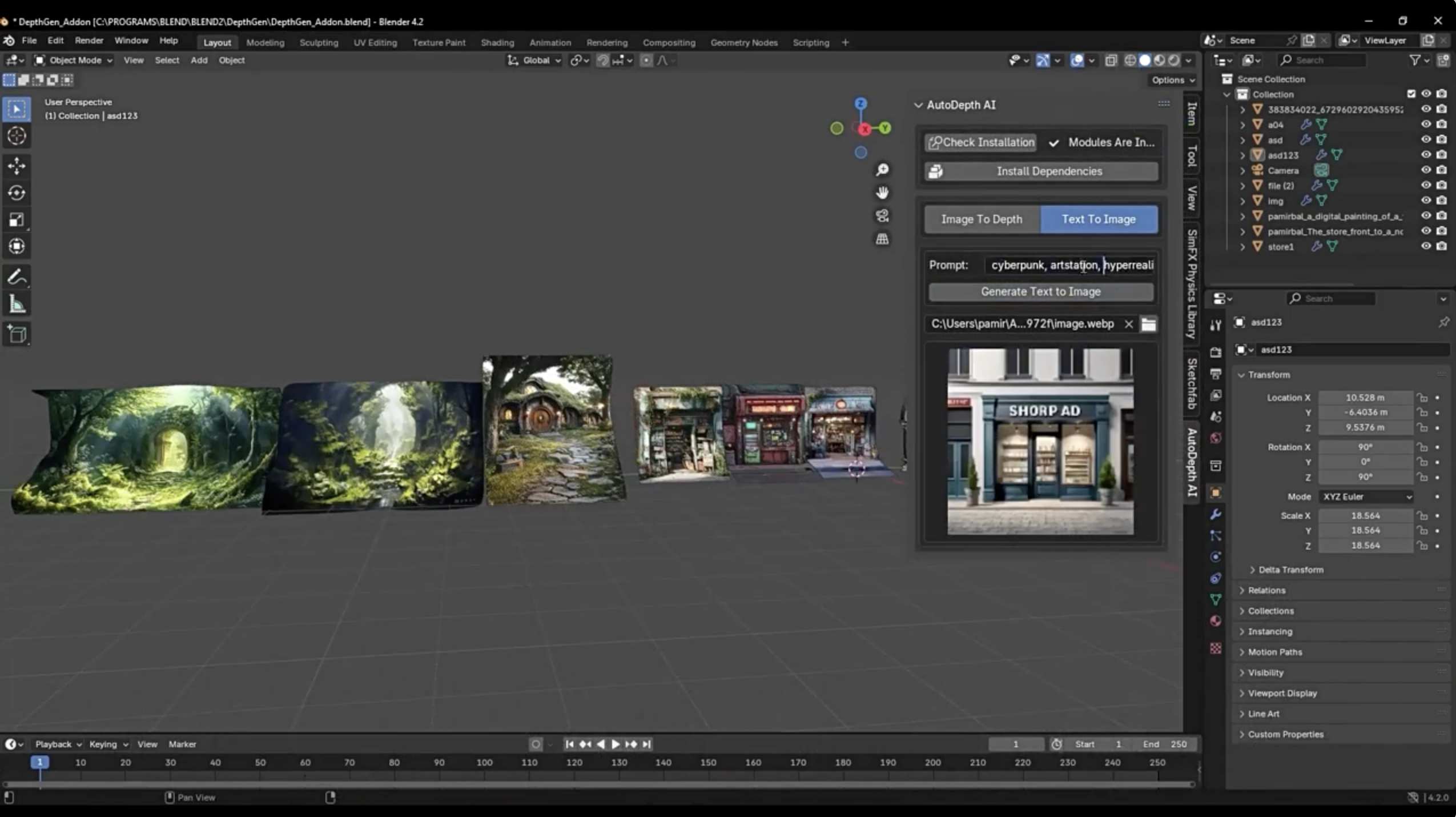Switch to the Shading workspace tab

pos(497,42)
